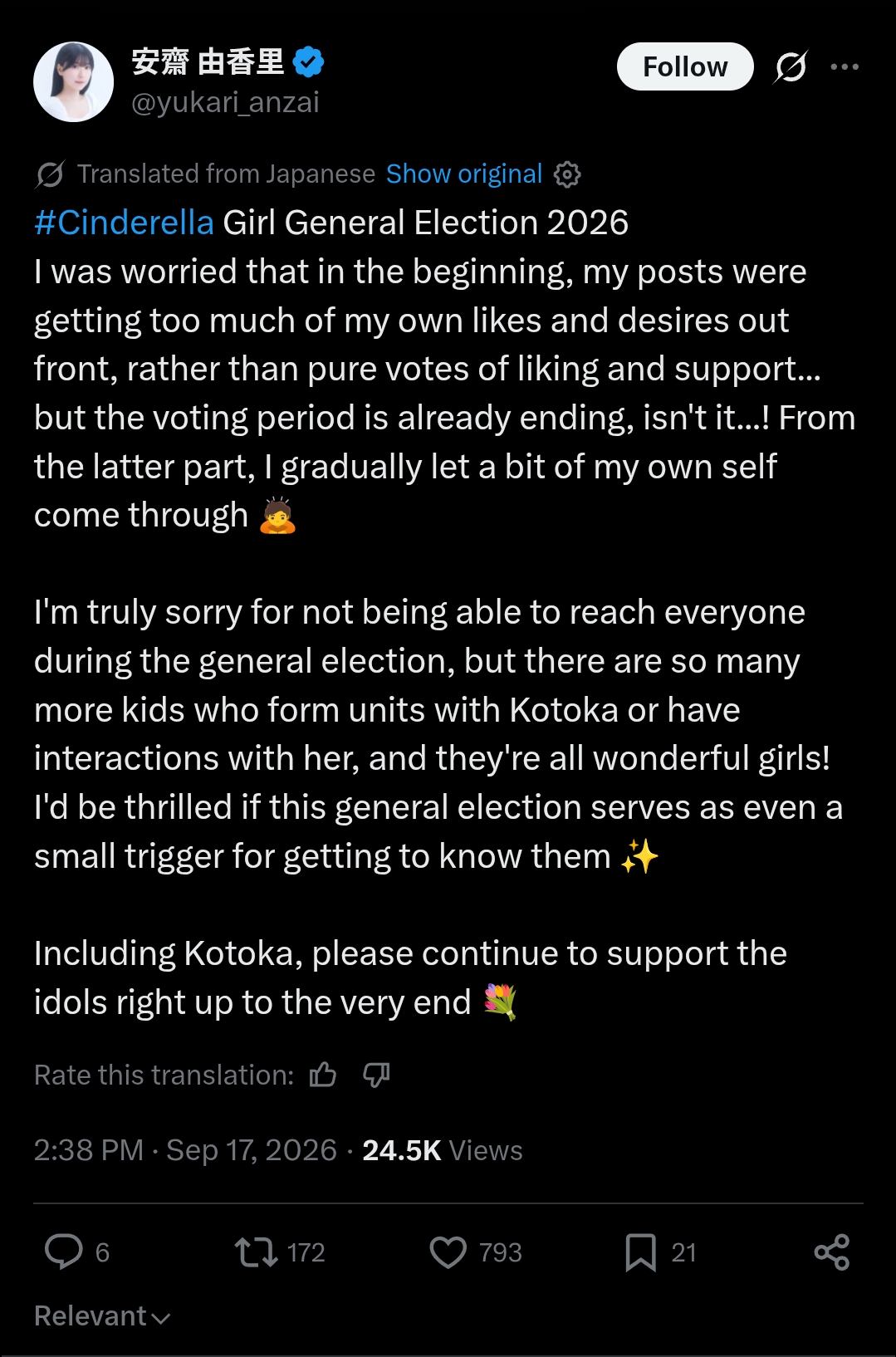Open the profile avatar picture

point(73,82)
